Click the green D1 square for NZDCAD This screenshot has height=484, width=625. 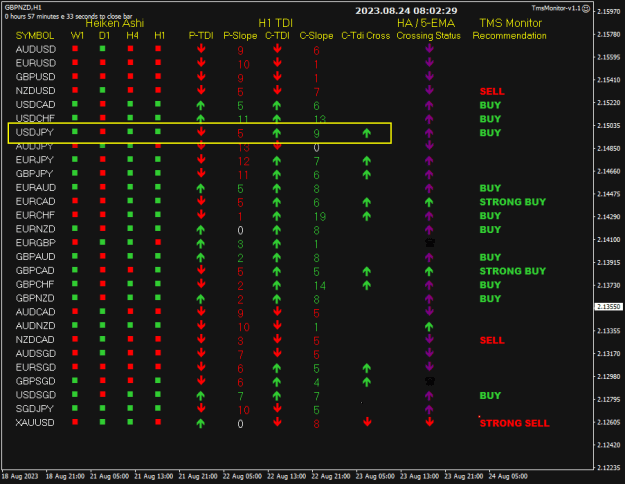click(103, 339)
